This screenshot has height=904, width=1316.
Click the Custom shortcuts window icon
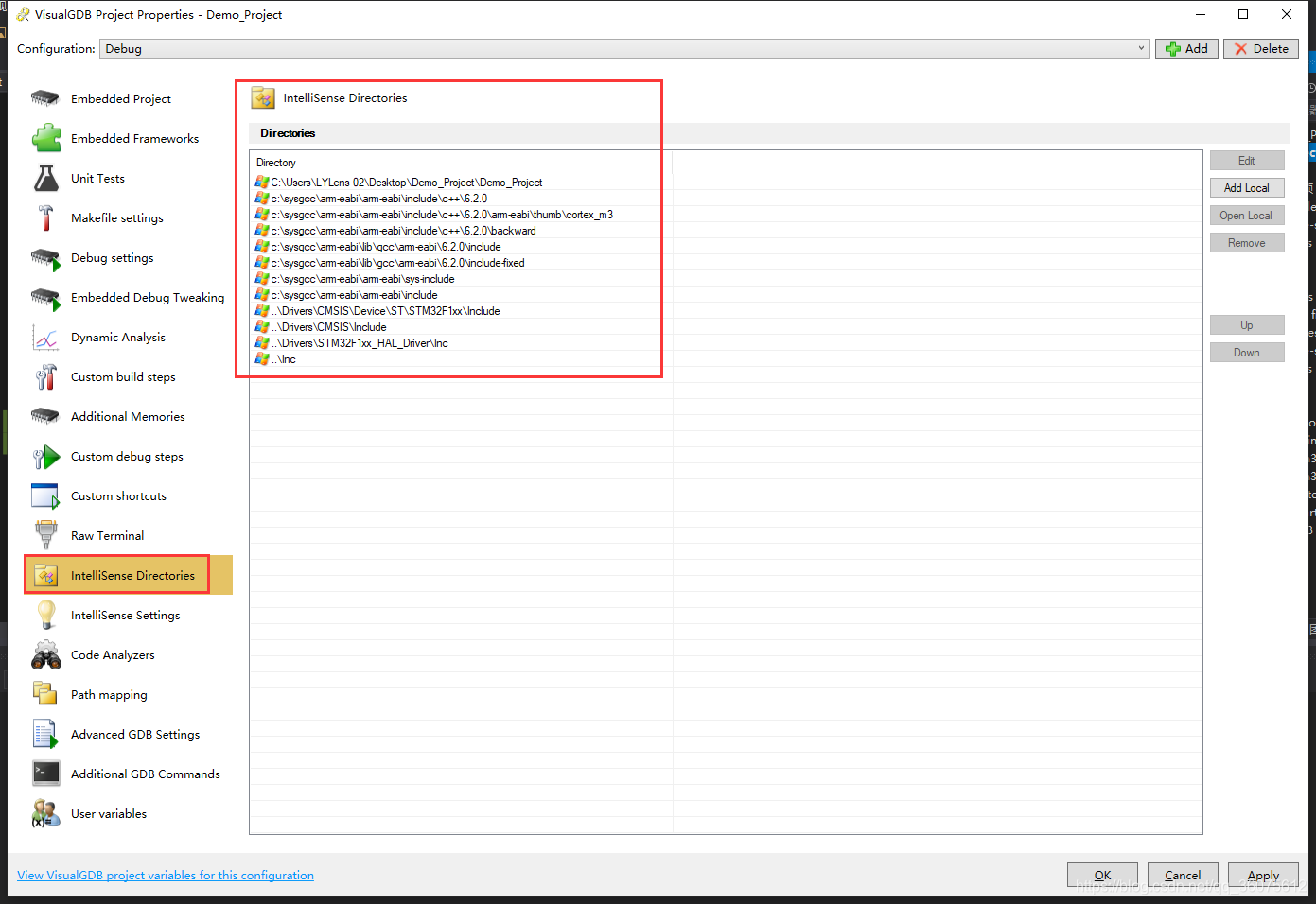tap(45, 495)
